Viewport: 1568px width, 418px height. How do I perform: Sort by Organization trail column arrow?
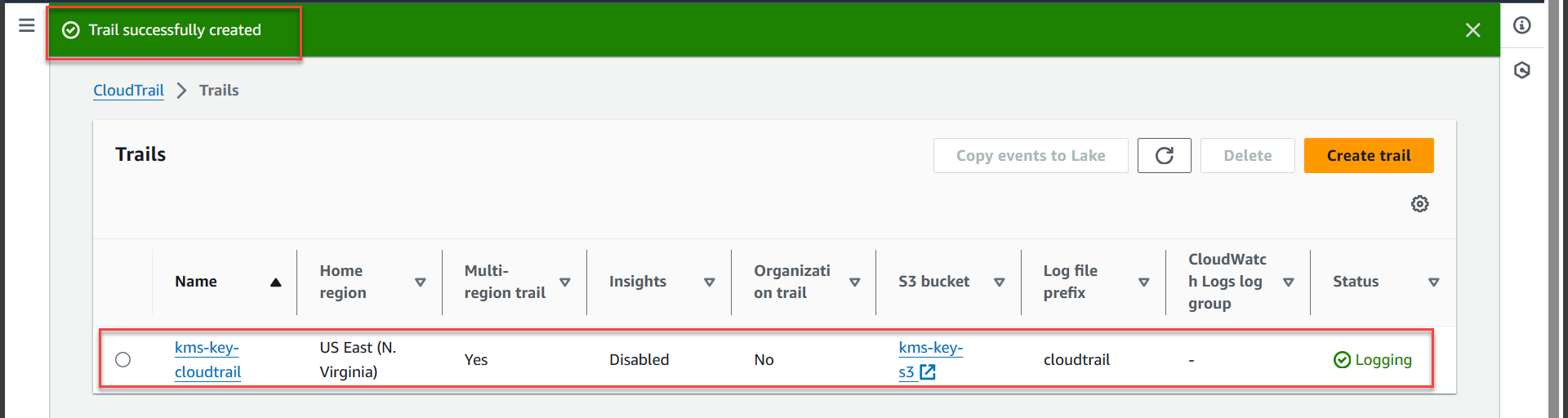(855, 282)
